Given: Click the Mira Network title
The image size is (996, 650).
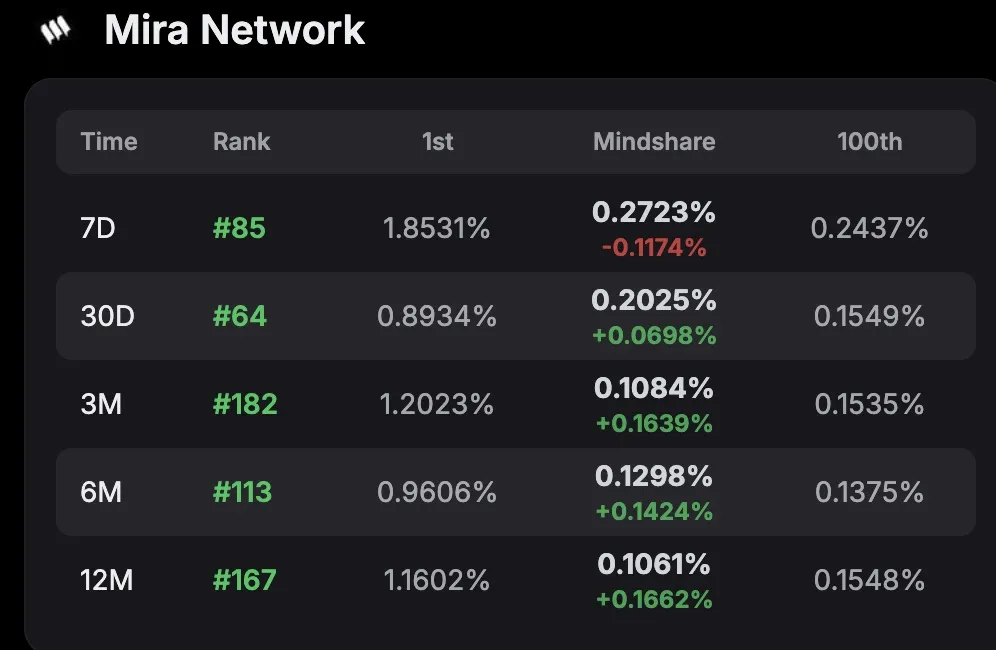Looking at the screenshot, I should (x=235, y=30).
